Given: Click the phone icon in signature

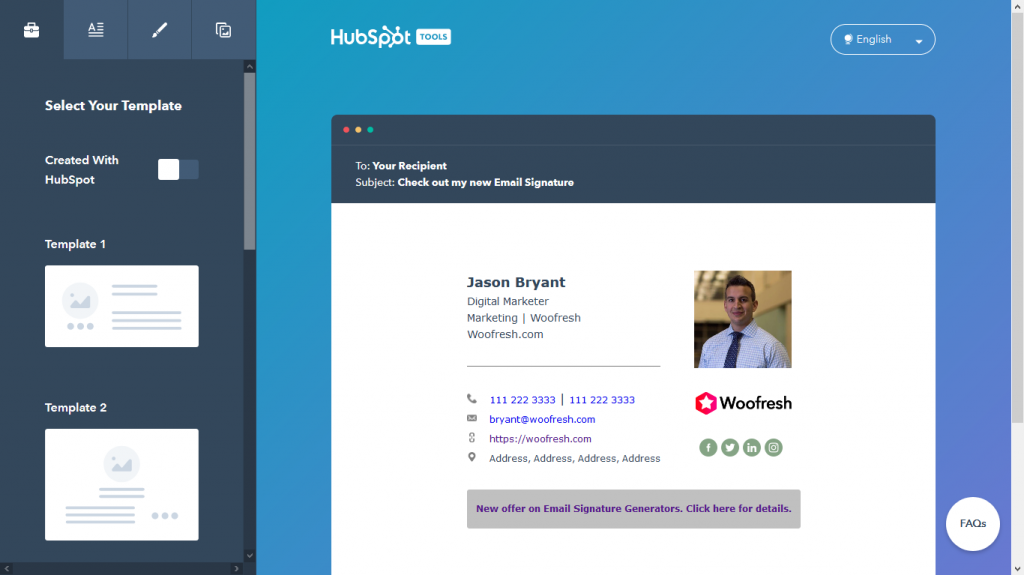Looking at the screenshot, I should (x=472, y=399).
